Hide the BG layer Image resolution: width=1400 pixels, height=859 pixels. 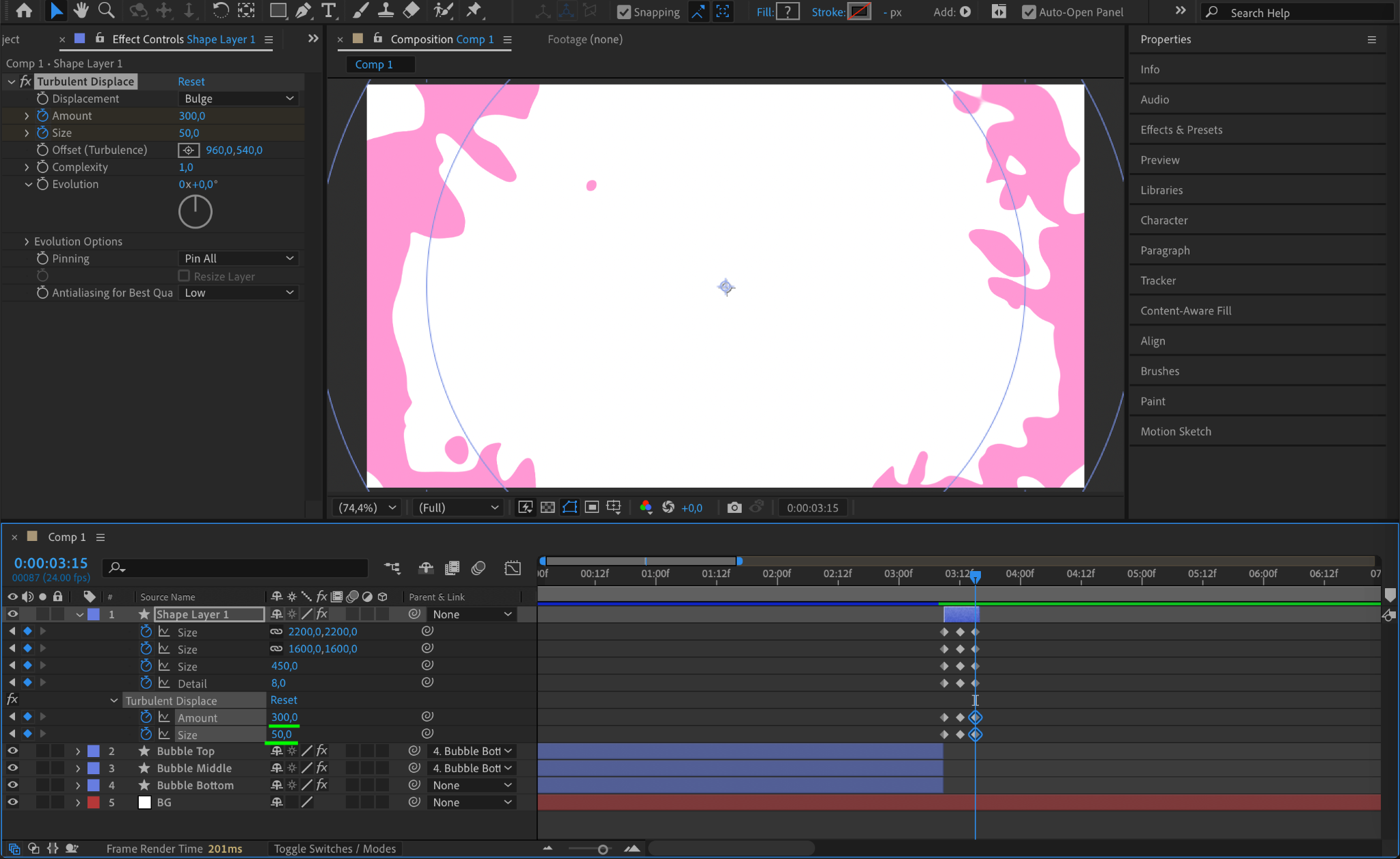click(x=12, y=802)
